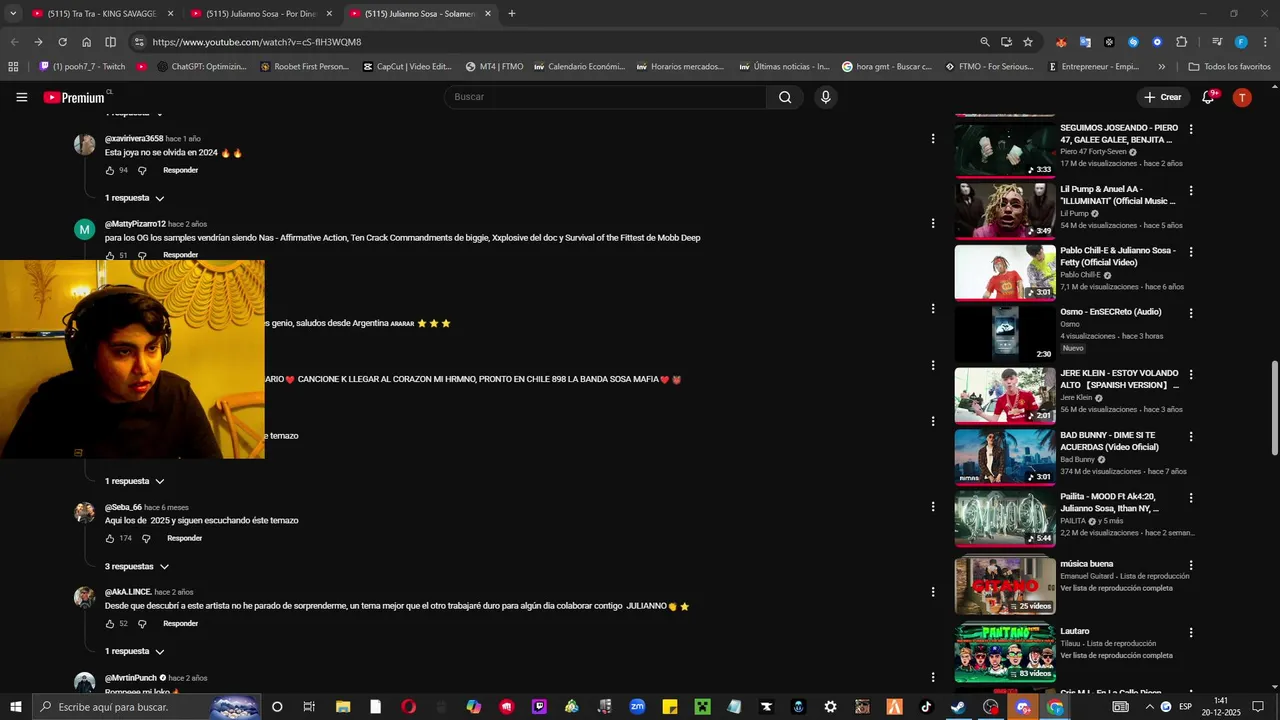This screenshot has width=1280, height=720.
Task: Go to YouTube Premium home logo
Action: tap(74, 97)
